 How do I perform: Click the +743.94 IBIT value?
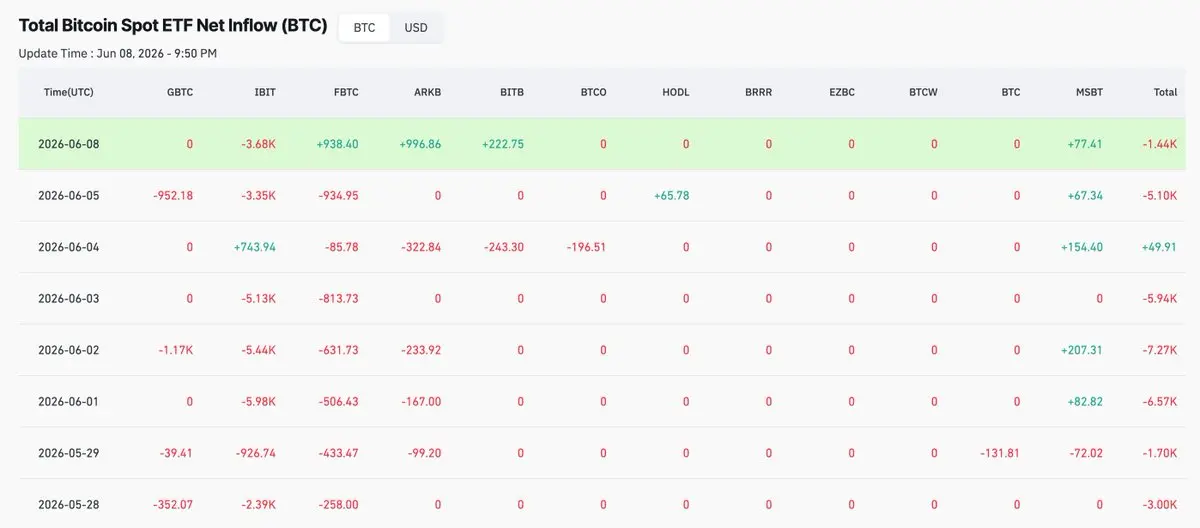tap(254, 247)
